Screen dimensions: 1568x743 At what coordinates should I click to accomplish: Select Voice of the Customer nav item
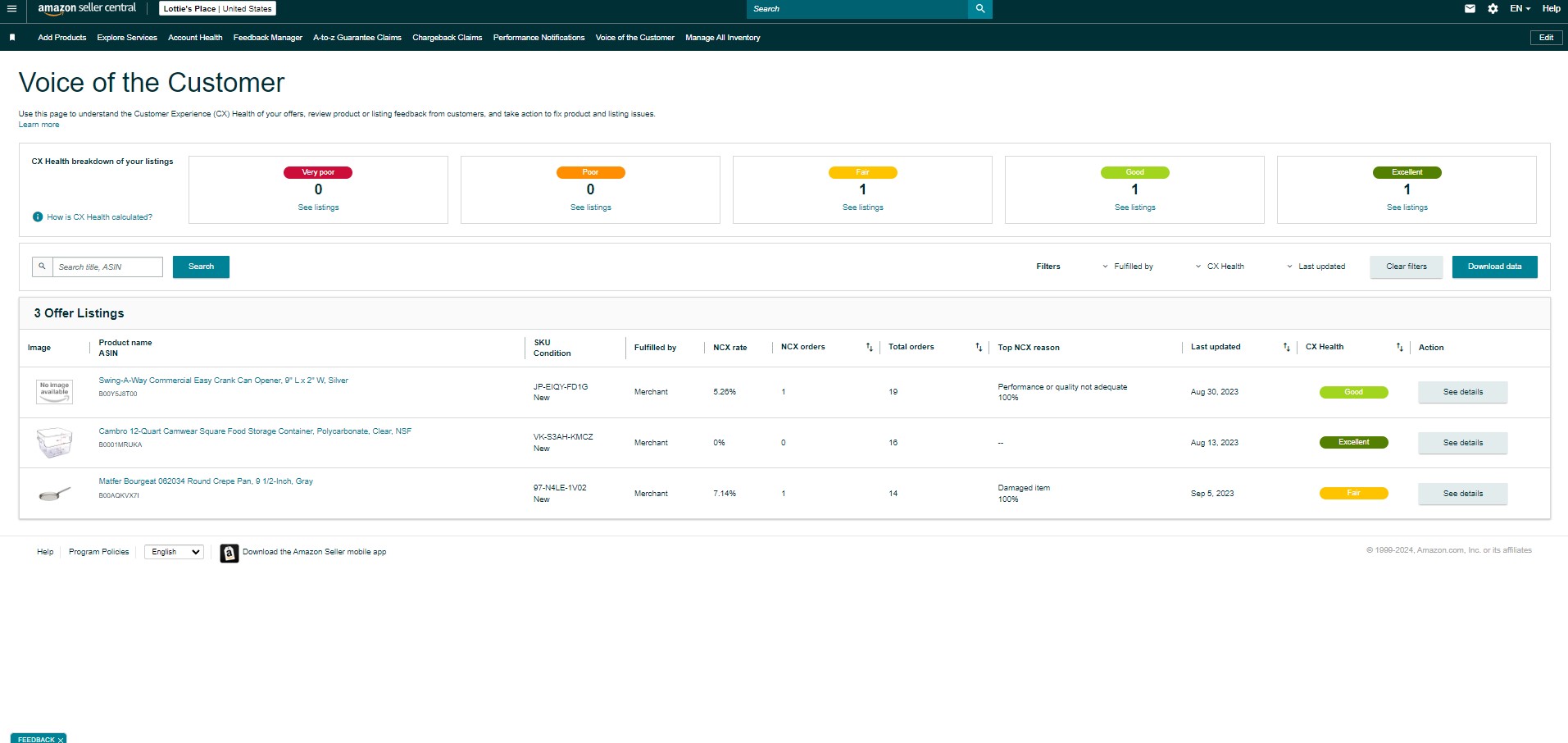pos(634,38)
